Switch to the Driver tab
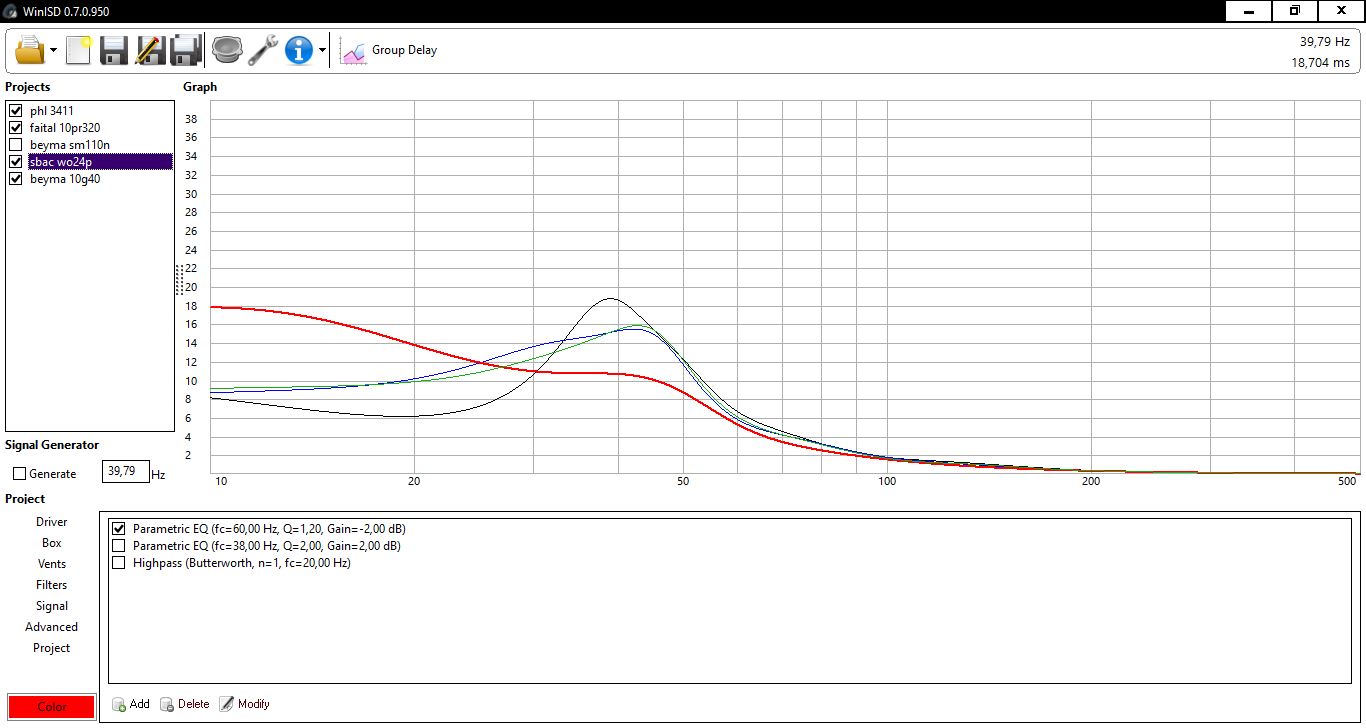1366x728 pixels. 52,522
